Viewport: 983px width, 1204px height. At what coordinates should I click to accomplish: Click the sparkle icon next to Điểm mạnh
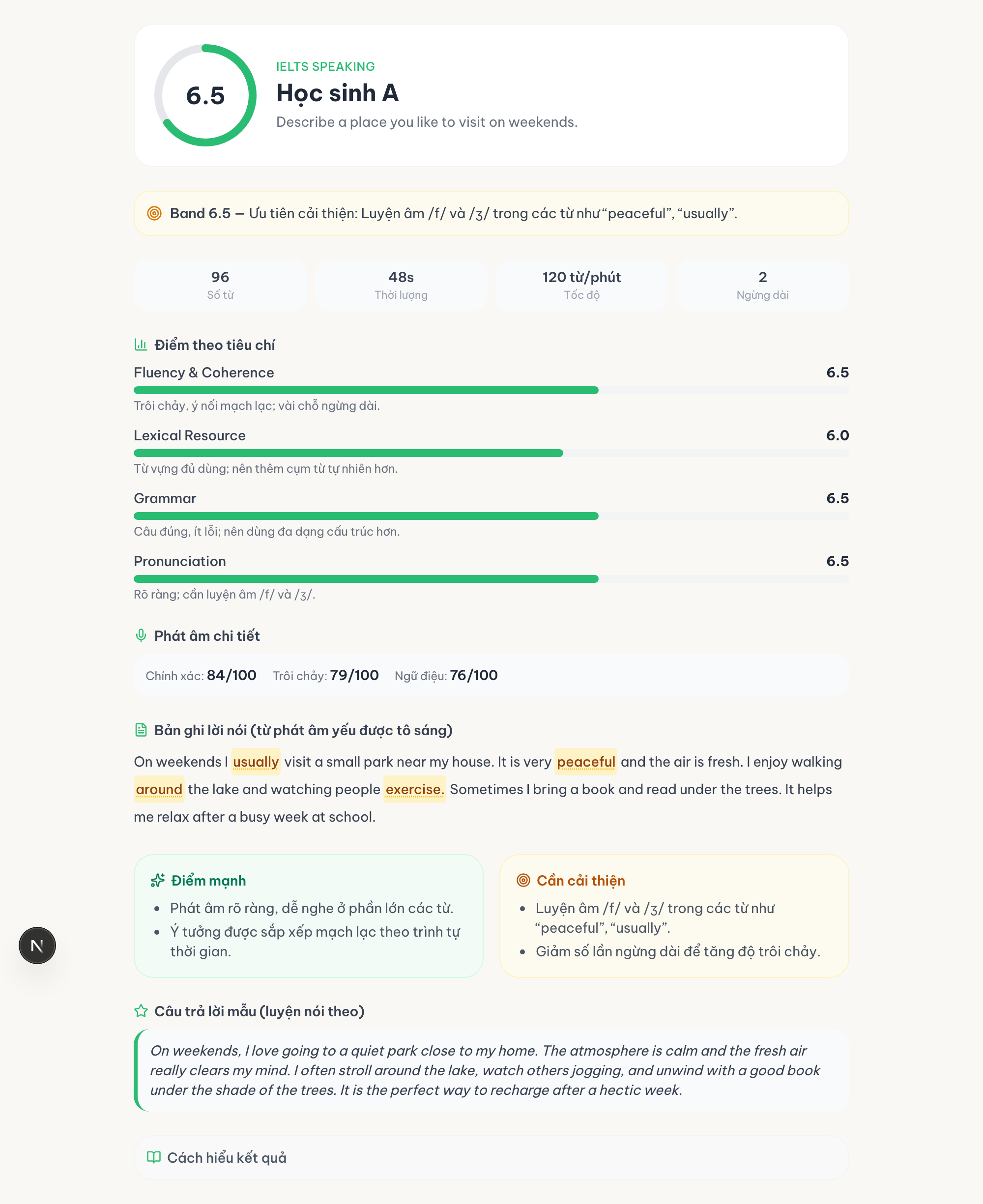pos(157,880)
